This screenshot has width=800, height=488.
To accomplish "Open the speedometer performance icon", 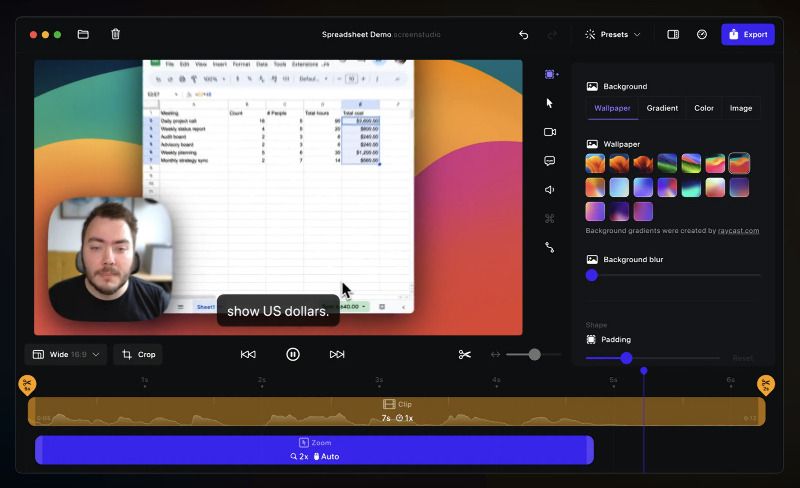I will [x=702, y=34].
